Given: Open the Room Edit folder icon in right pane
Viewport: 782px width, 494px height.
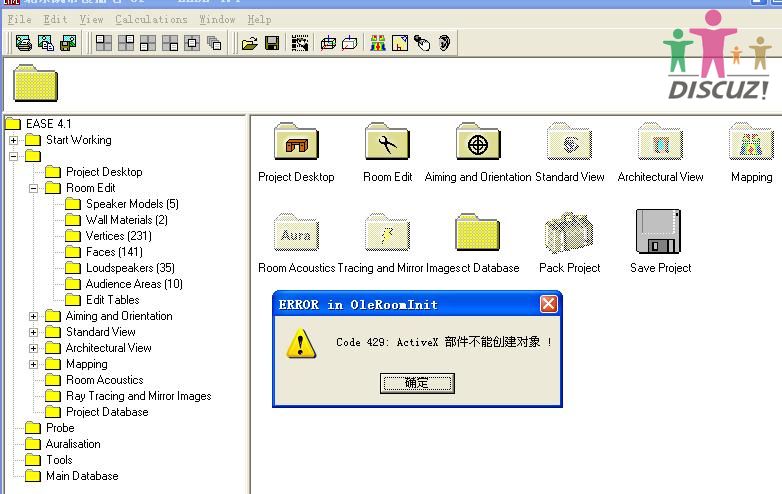Looking at the screenshot, I should tap(388, 142).
